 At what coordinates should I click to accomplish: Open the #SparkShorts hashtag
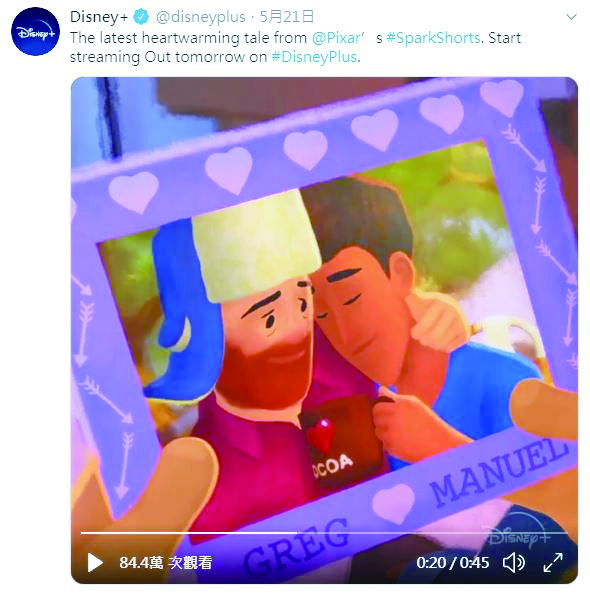tap(433, 38)
